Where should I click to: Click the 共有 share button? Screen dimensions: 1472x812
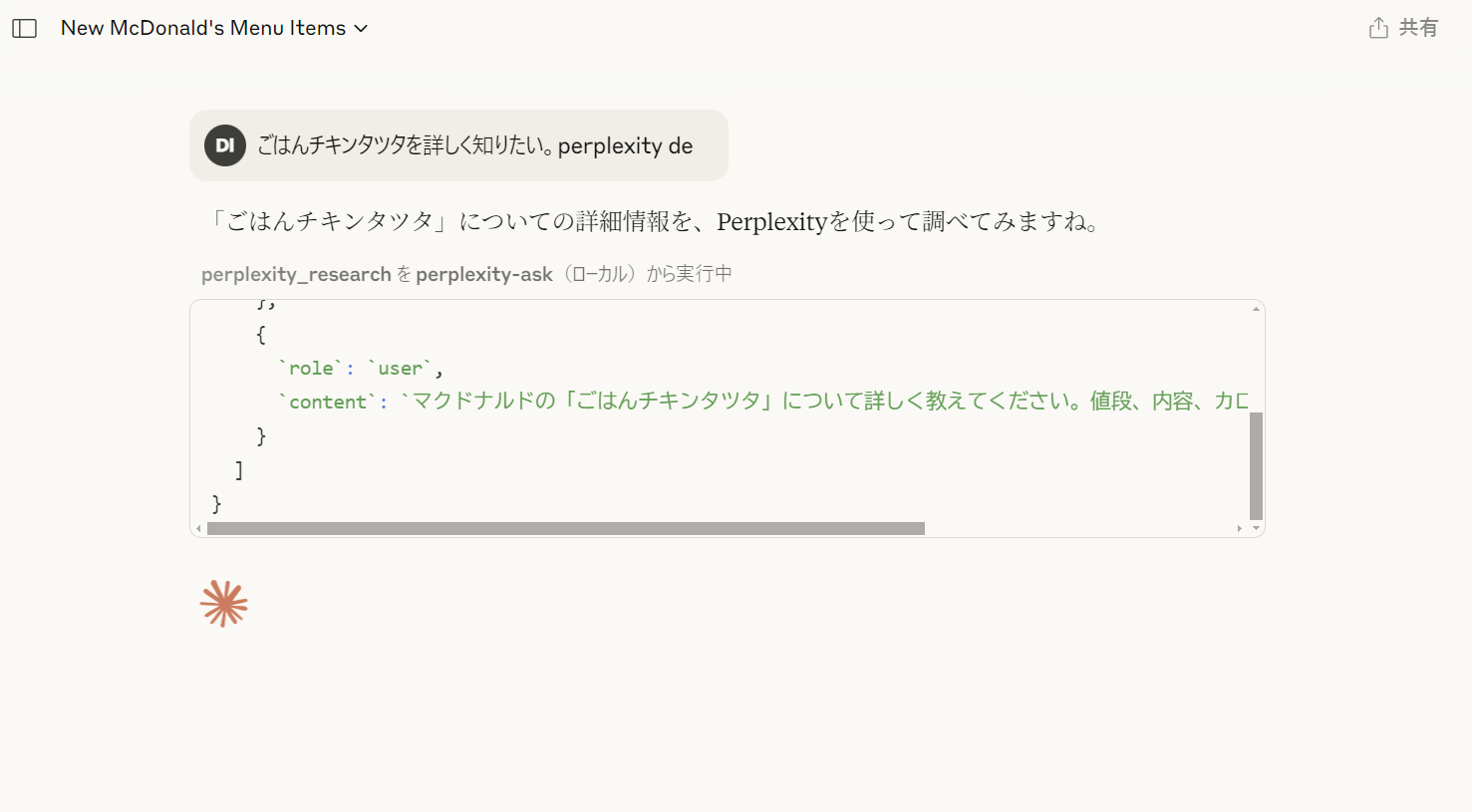1402,28
